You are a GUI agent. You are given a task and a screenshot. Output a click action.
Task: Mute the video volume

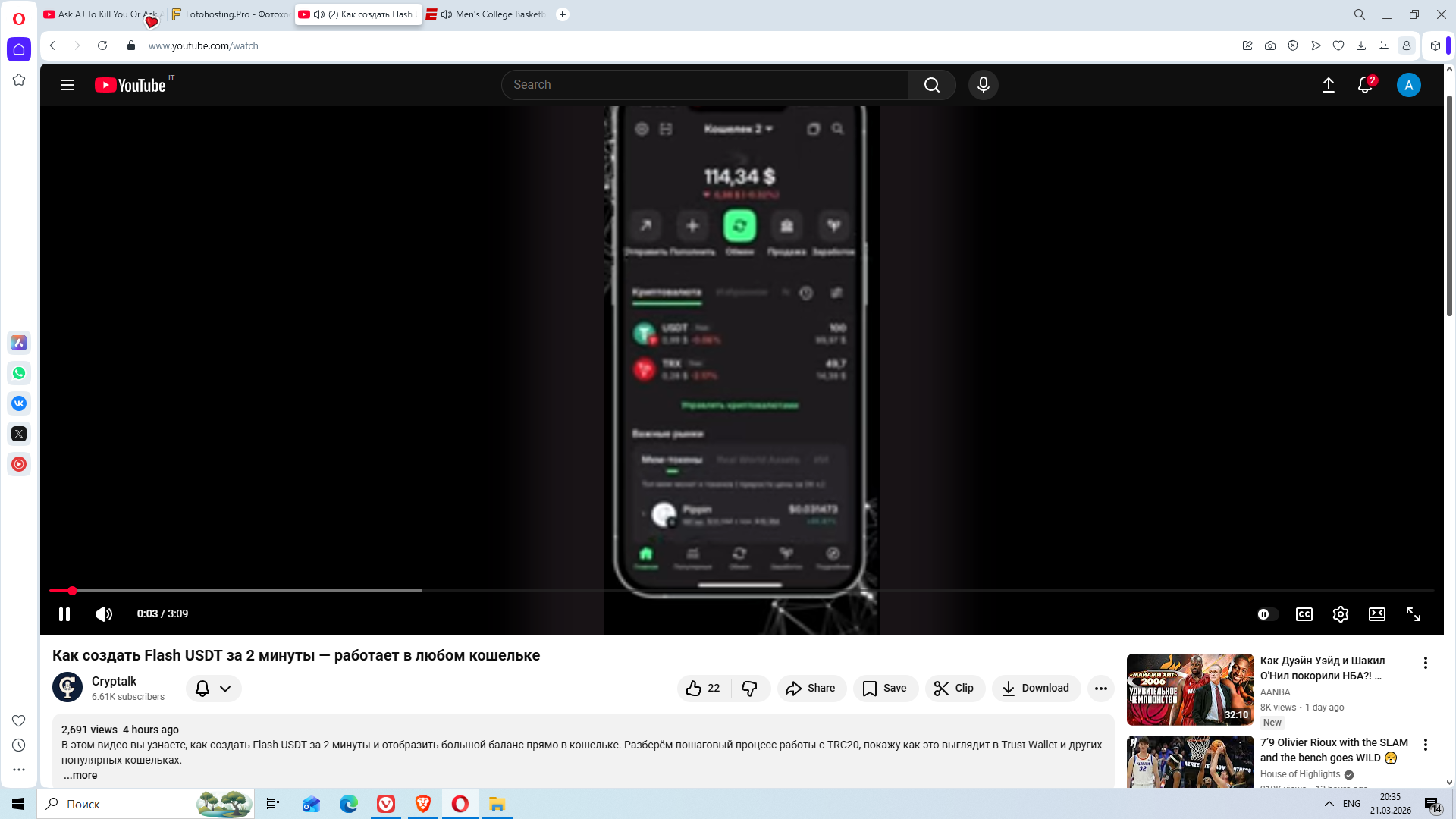tap(104, 614)
